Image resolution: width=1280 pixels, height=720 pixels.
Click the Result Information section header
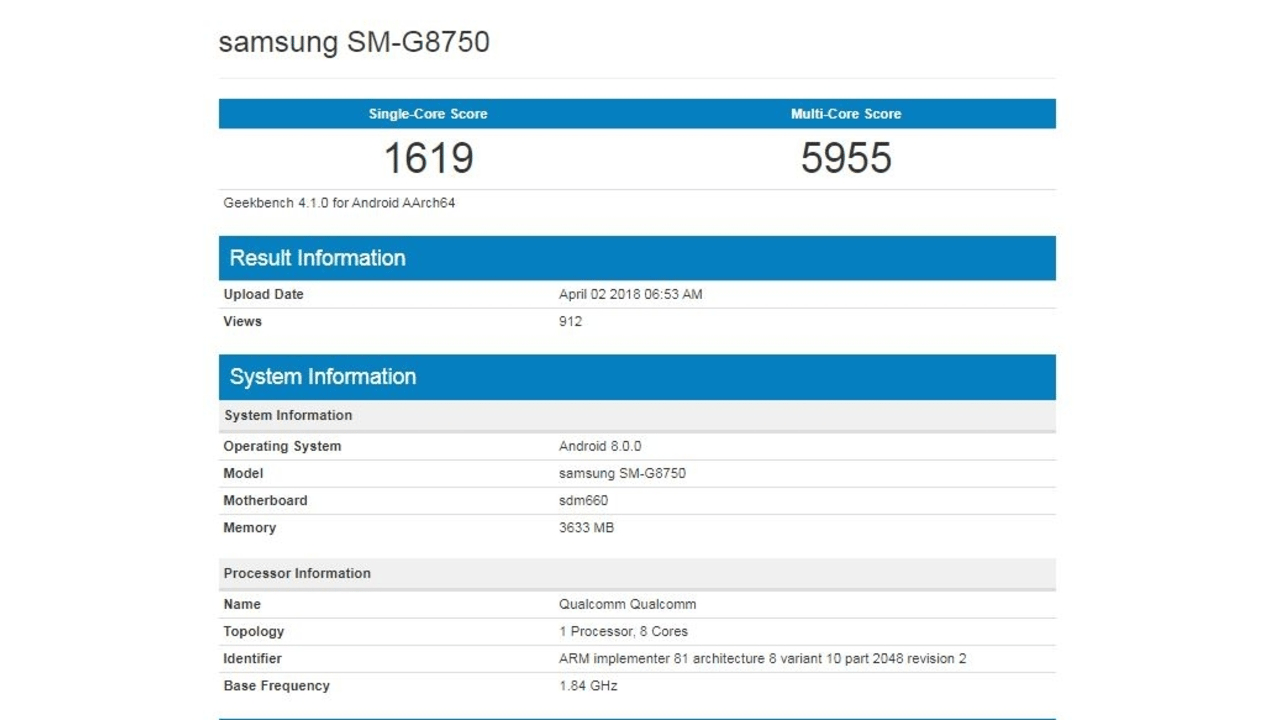(637, 258)
